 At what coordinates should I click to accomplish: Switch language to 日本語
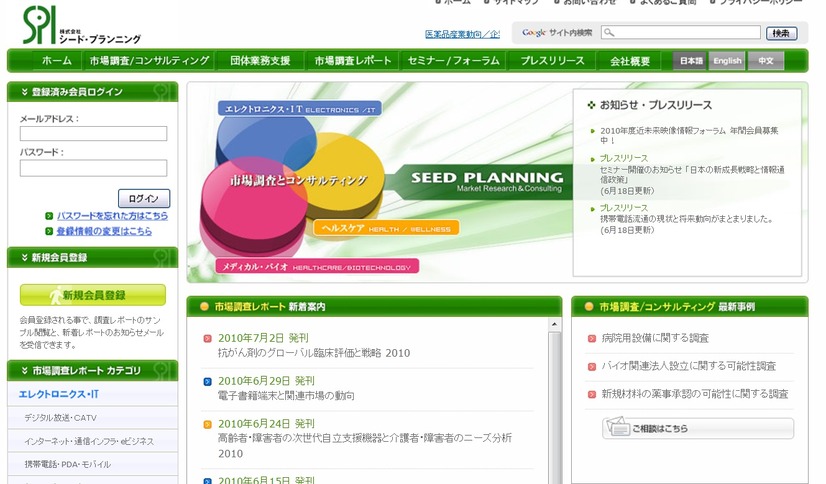pos(691,61)
